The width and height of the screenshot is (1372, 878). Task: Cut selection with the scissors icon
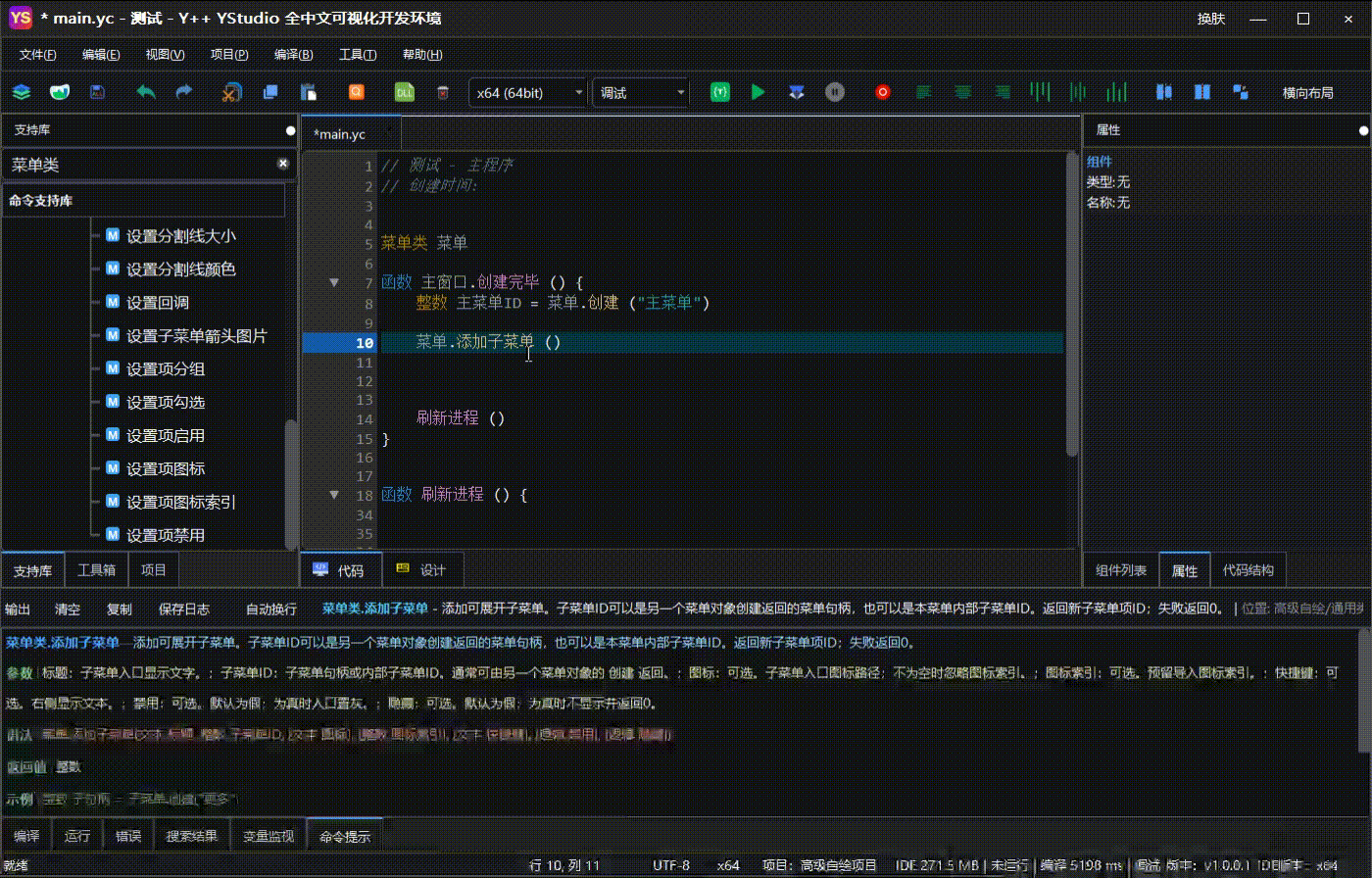tap(232, 92)
